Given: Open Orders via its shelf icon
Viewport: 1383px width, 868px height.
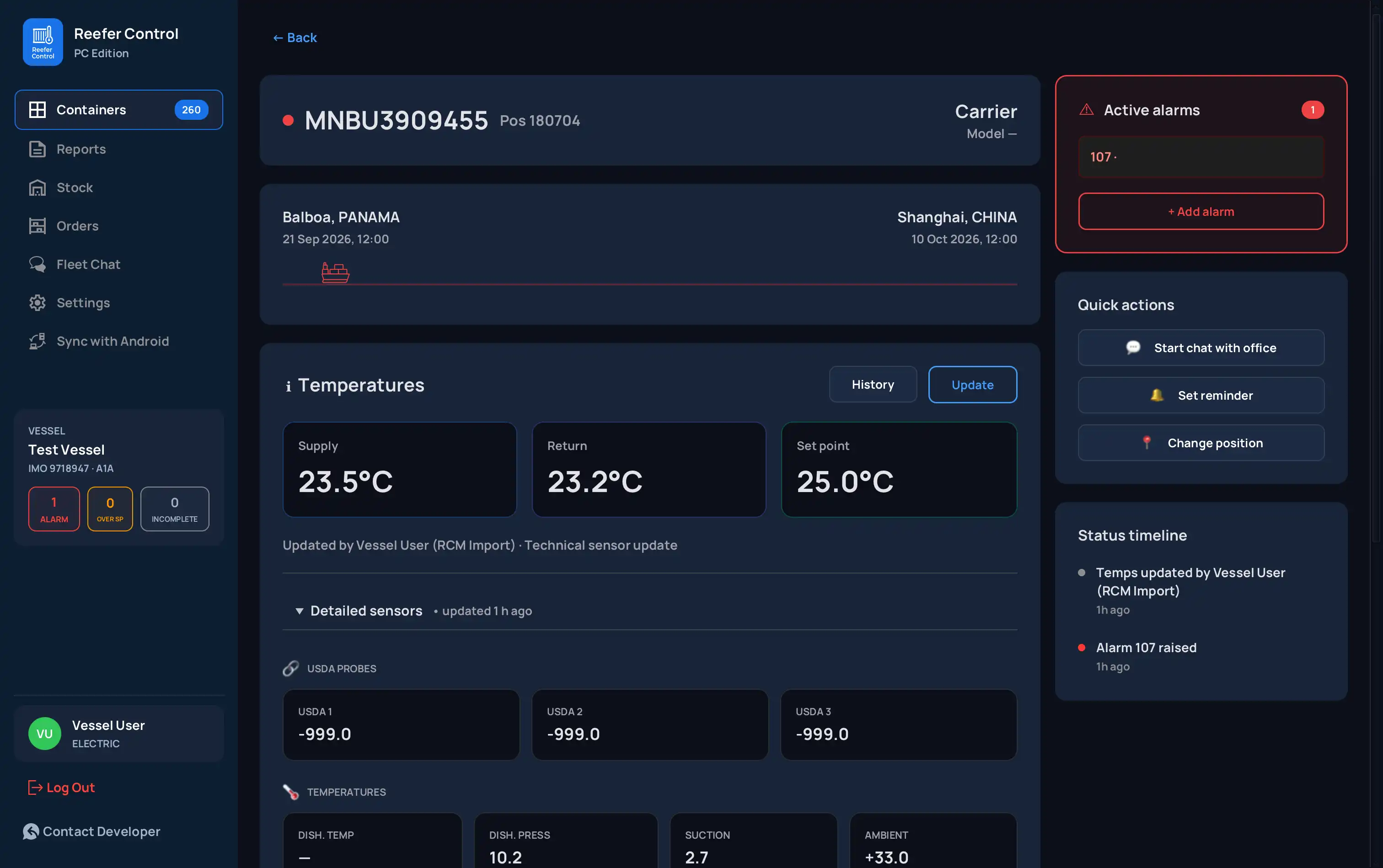Looking at the screenshot, I should point(38,226).
